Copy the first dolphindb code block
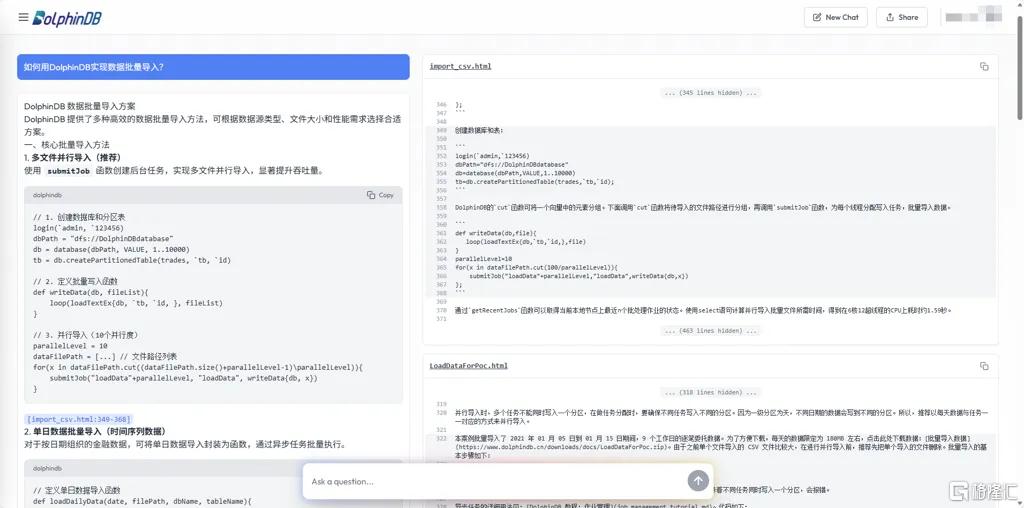The image size is (1024, 508). click(x=380, y=195)
